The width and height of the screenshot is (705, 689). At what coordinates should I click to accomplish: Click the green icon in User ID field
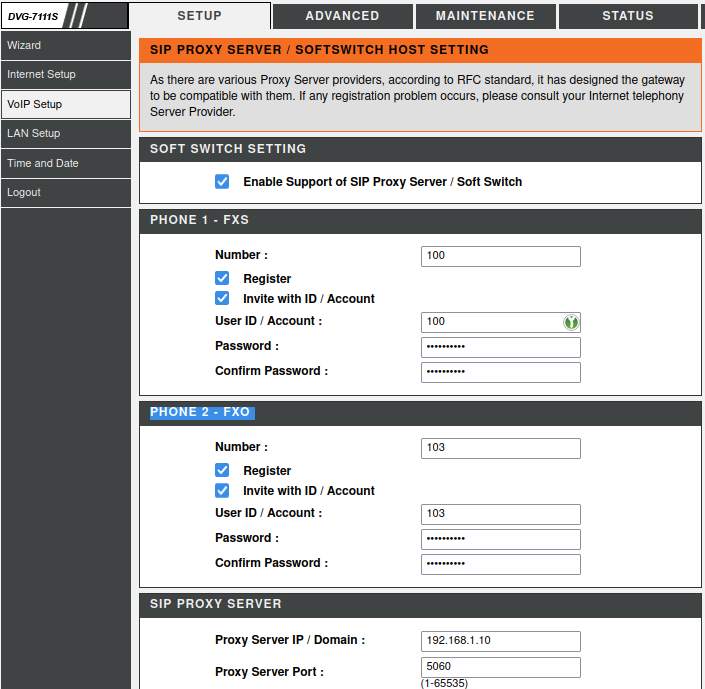(x=570, y=322)
